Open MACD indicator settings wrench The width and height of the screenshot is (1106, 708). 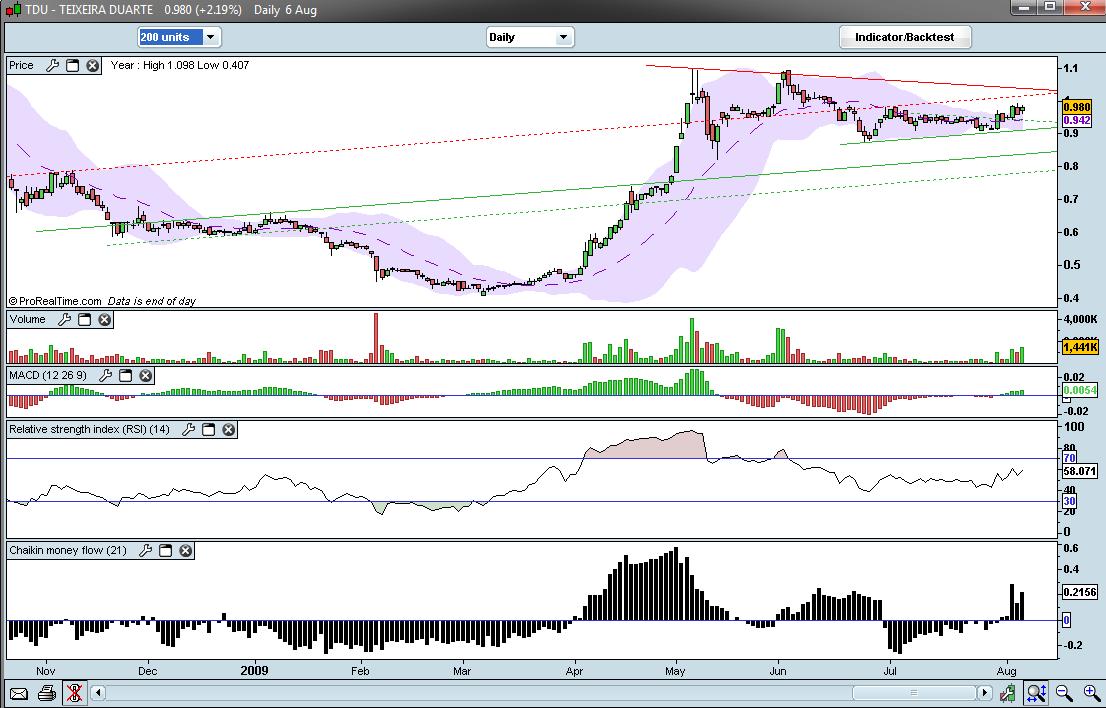pos(105,375)
